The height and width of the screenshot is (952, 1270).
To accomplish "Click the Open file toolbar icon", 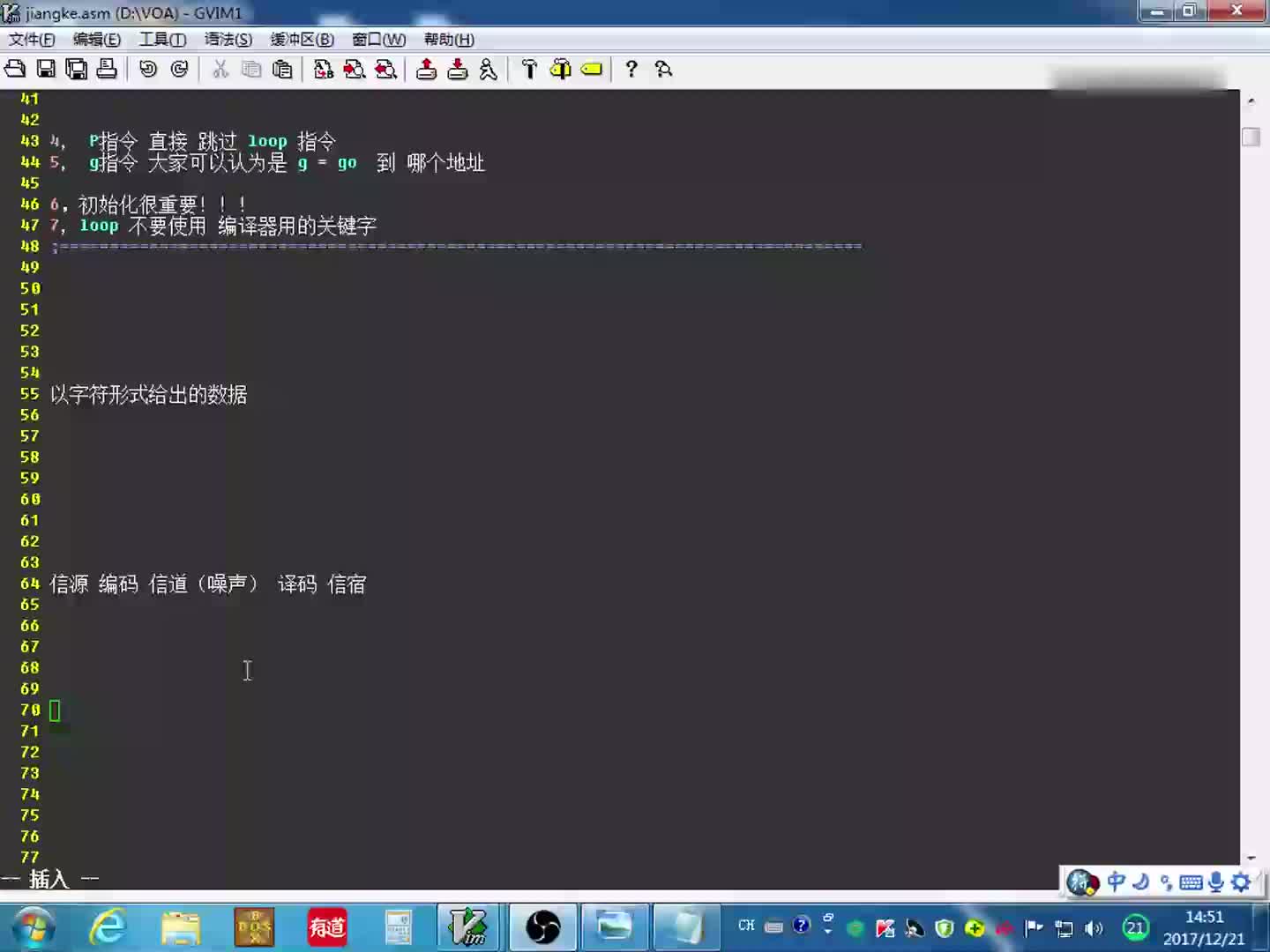I will (x=15, y=69).
